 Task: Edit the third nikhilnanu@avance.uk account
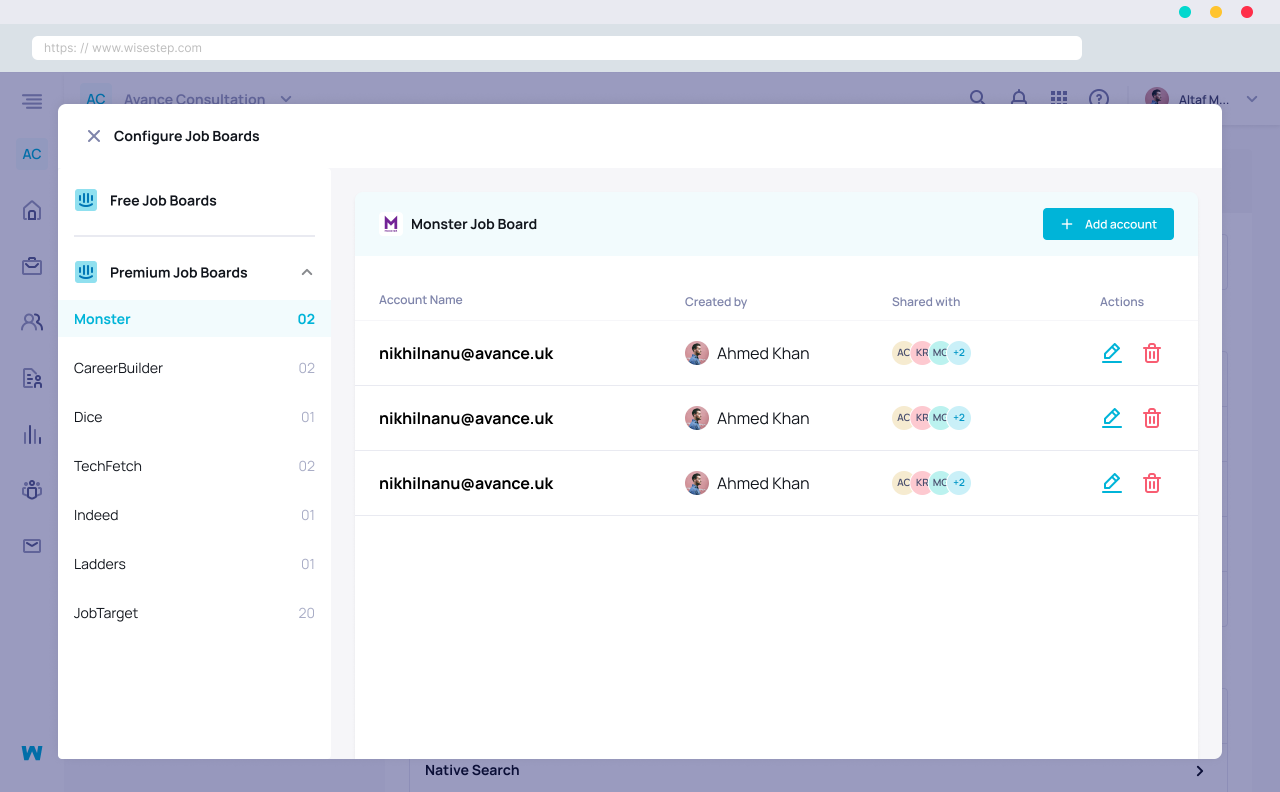(x=1111, y=483)
